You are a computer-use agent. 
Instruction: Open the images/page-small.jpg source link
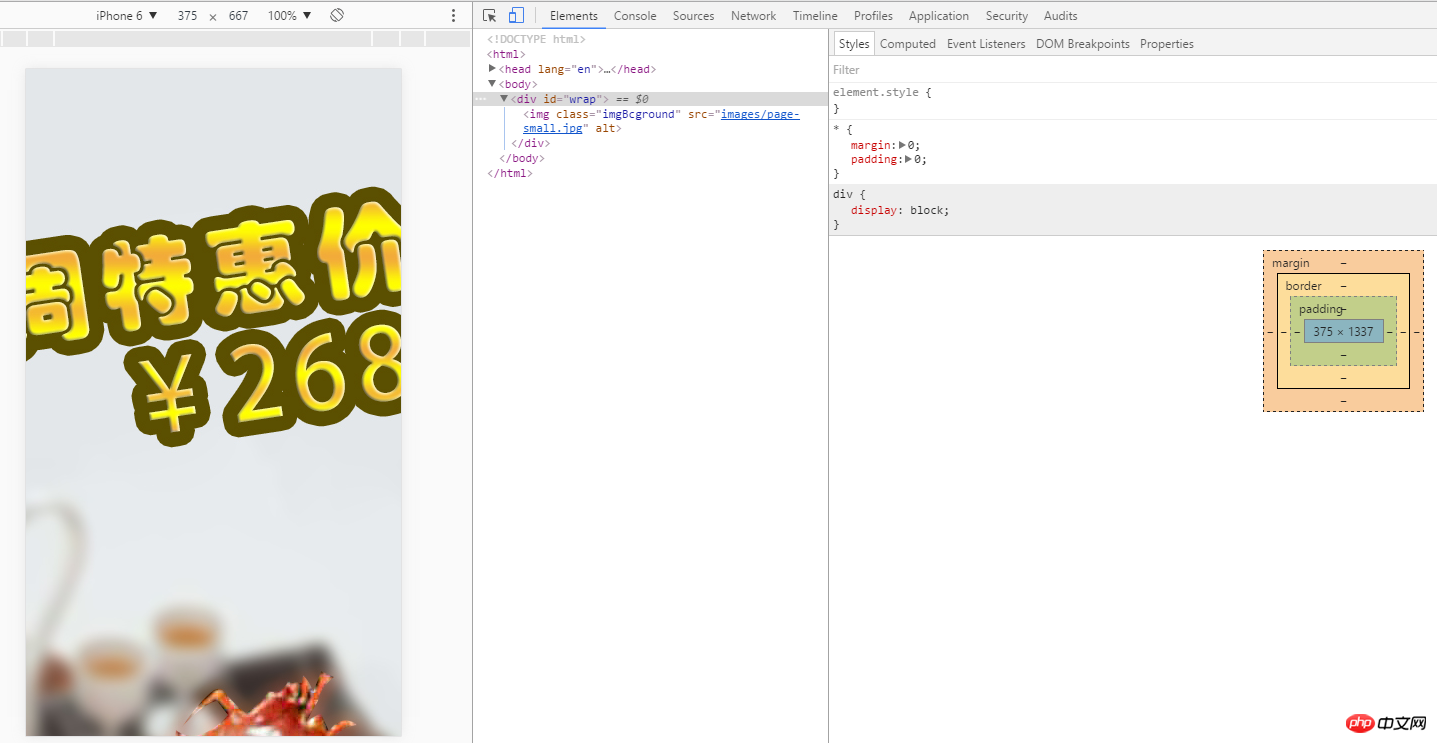(x=661, y=121)
